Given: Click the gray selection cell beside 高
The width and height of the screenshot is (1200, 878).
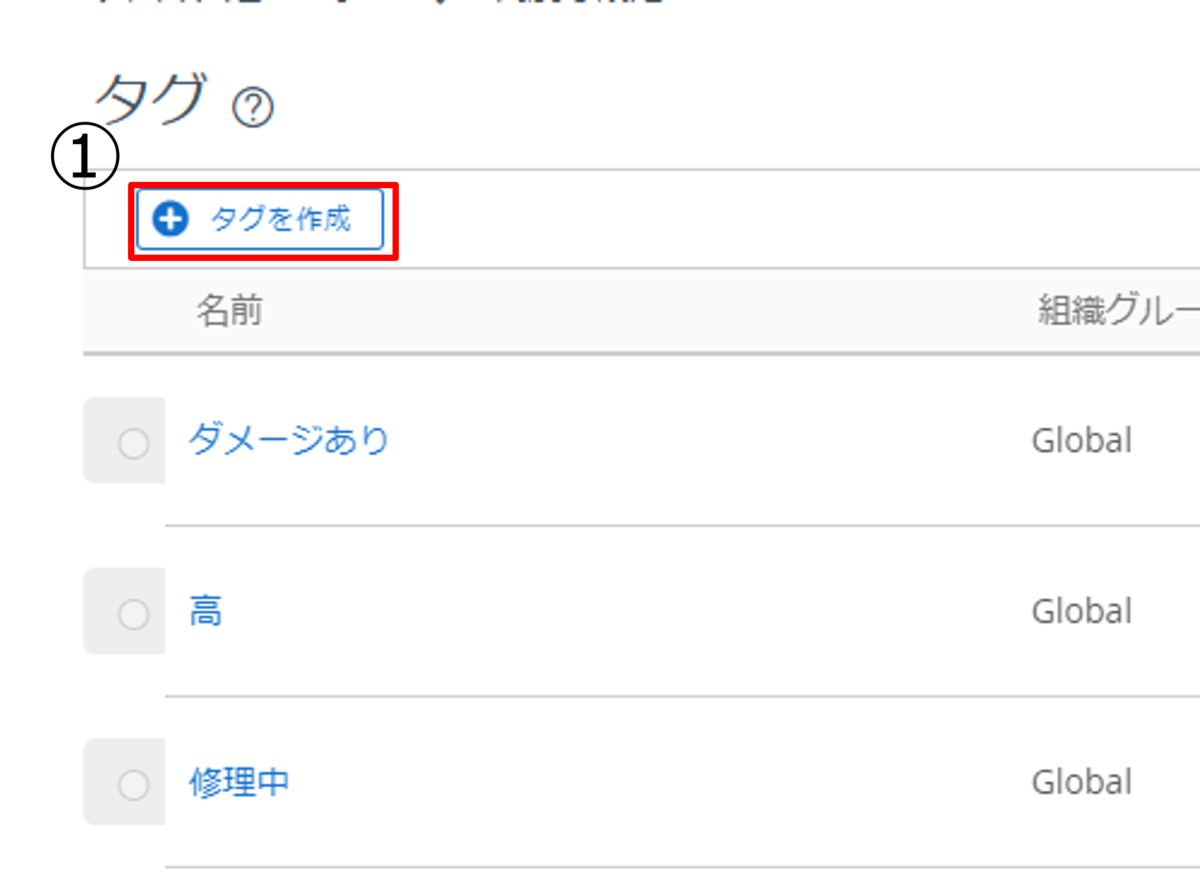Looking at the screenshot, I should 100,611.
